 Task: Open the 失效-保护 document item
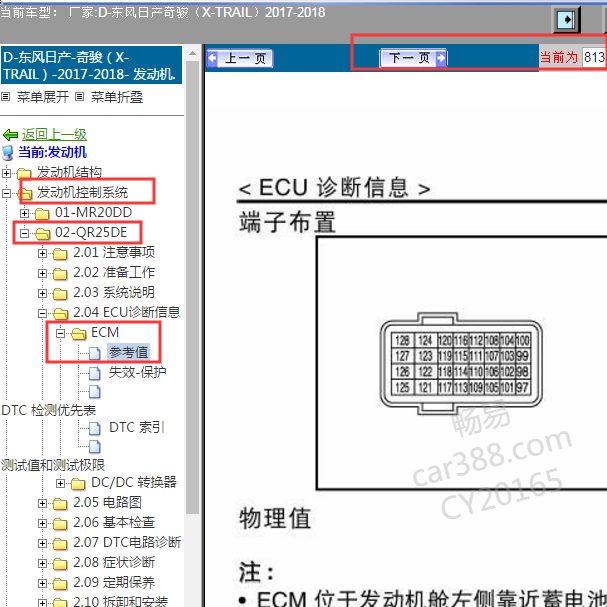coord(137,372)
